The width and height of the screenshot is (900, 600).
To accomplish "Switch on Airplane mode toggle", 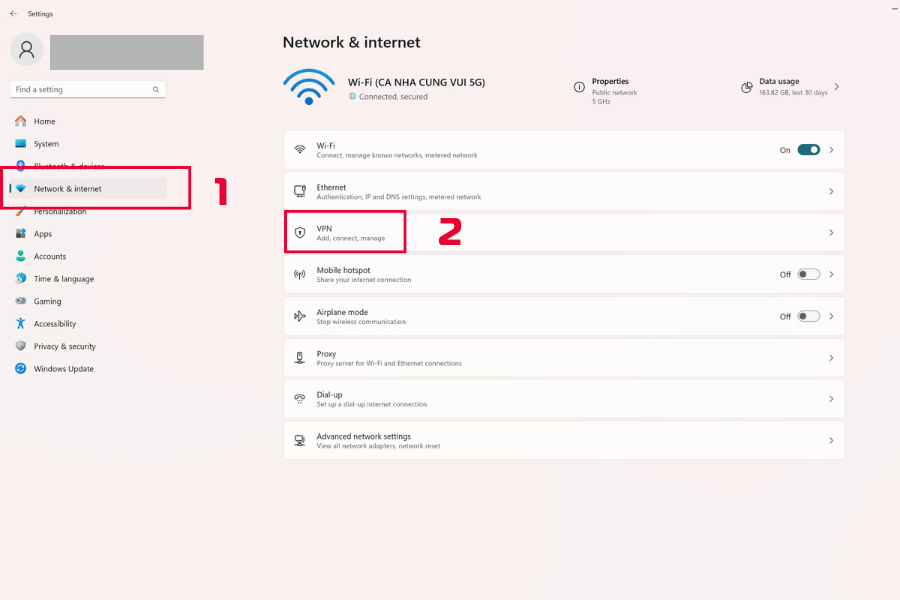I will coord(808,316).
